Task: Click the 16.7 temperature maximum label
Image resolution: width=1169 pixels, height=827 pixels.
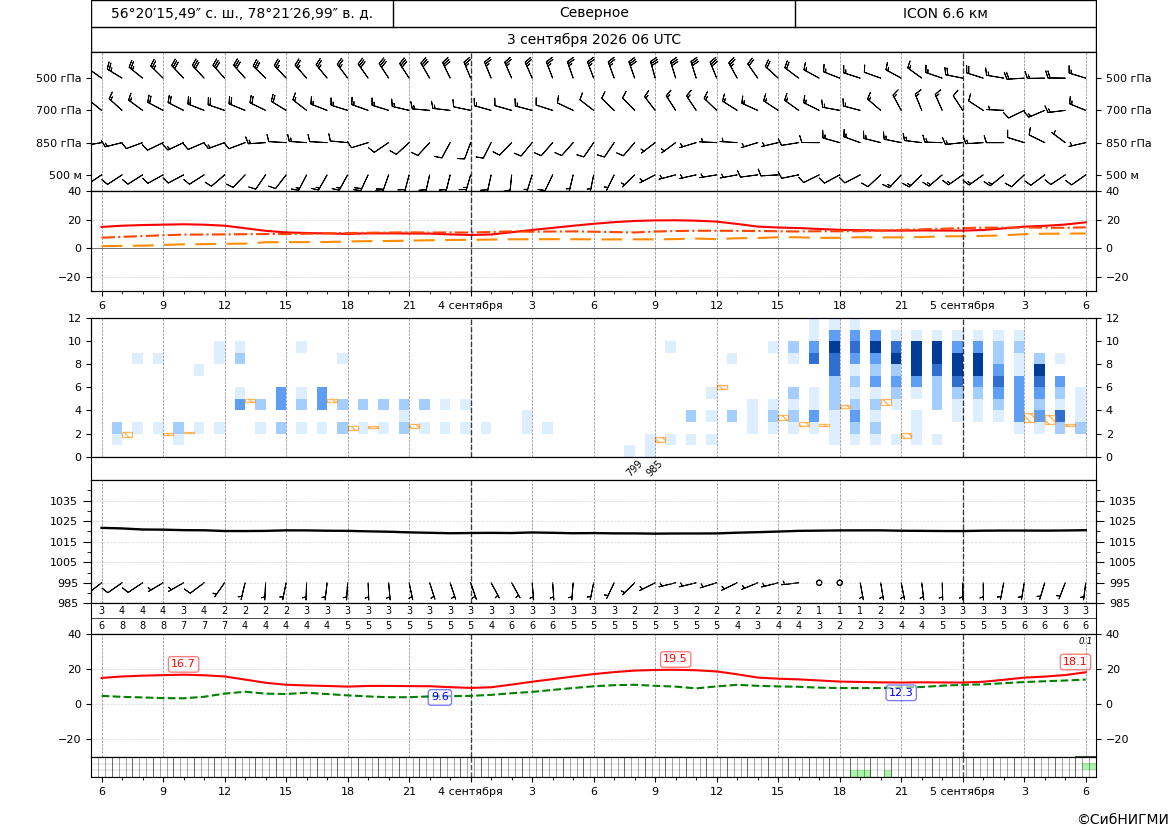Action: pos(183,664)
